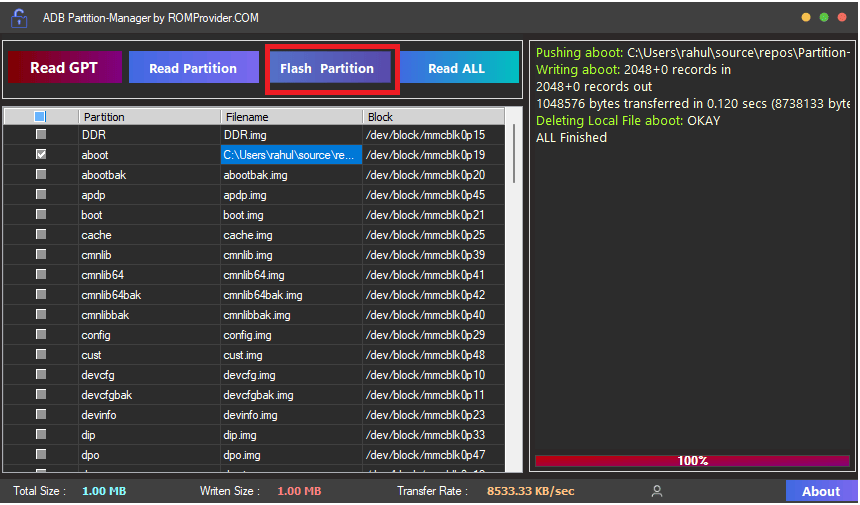Click the Total Size 1.00 MB value
The image size is (860, 505).
[104, 491]
